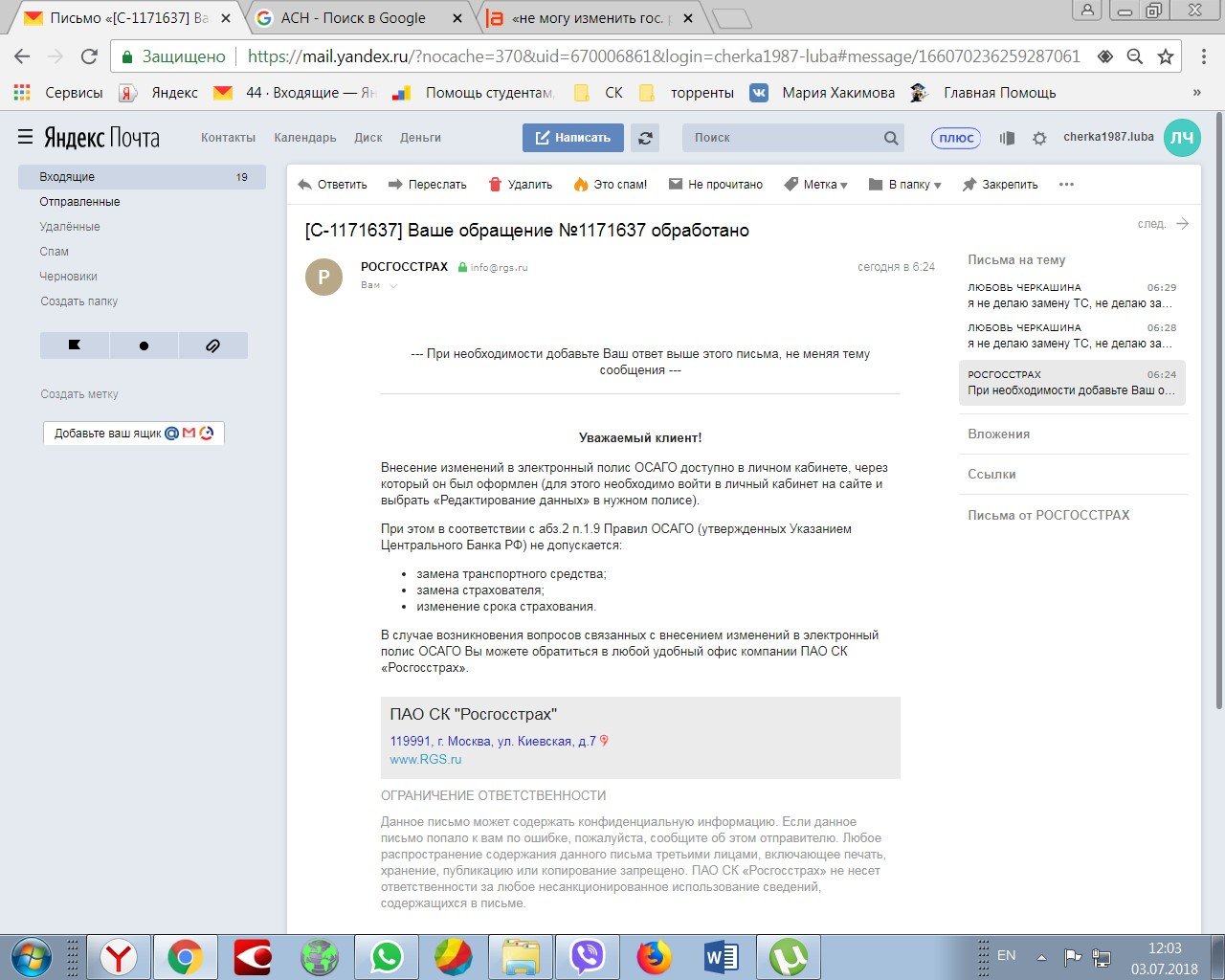Expand Вложения section
This screenshot has height=980, width=1225.
click(x=999, y=434)
